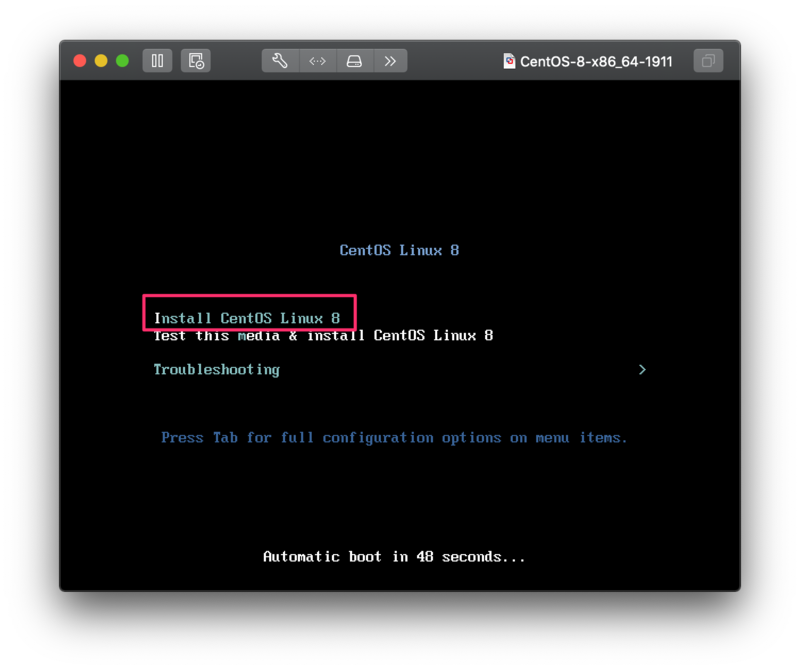Click the CentOS-8-x86_64-1911 document icon

click(x=509, y=61)
